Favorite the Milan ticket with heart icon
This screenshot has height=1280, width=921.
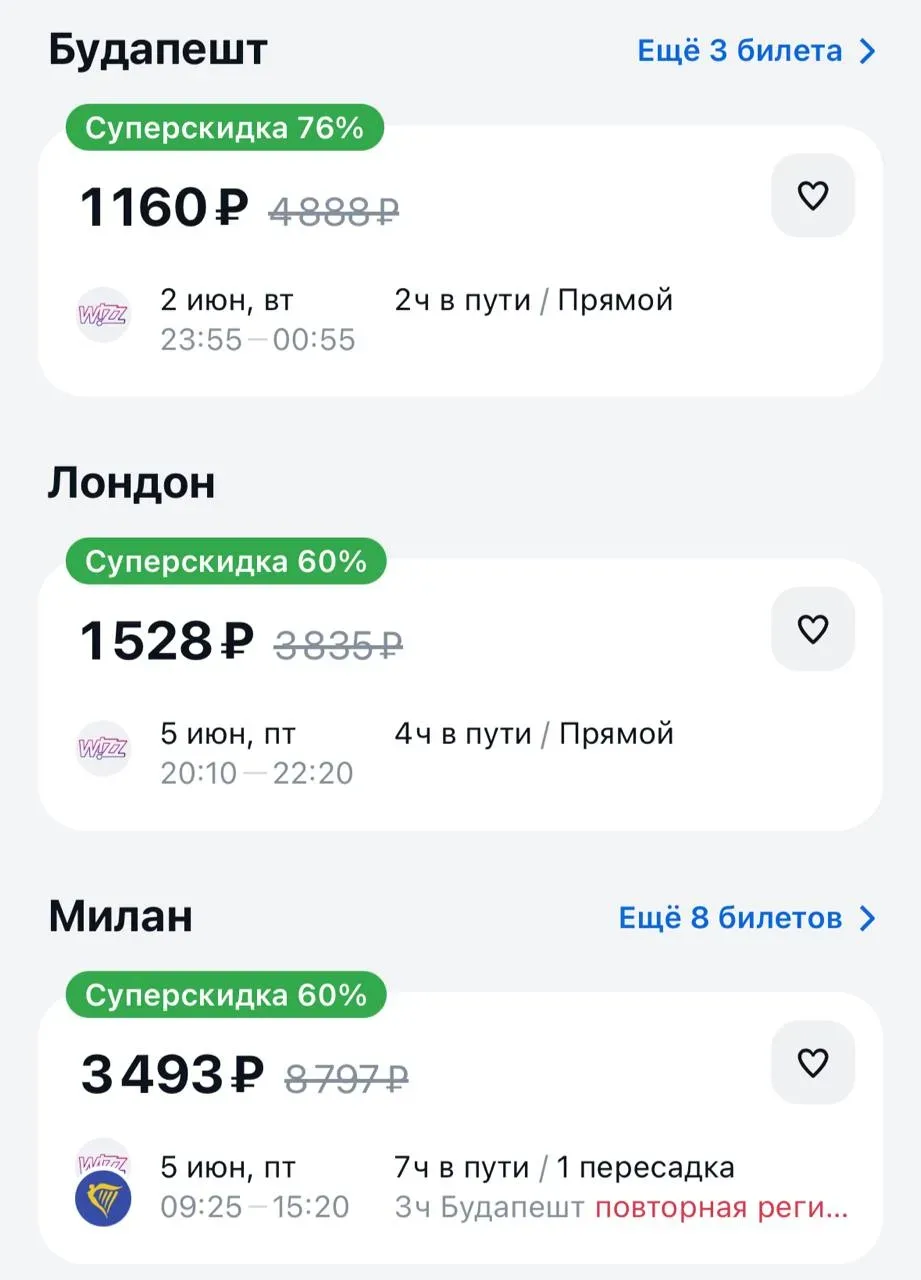[812, 1063]
